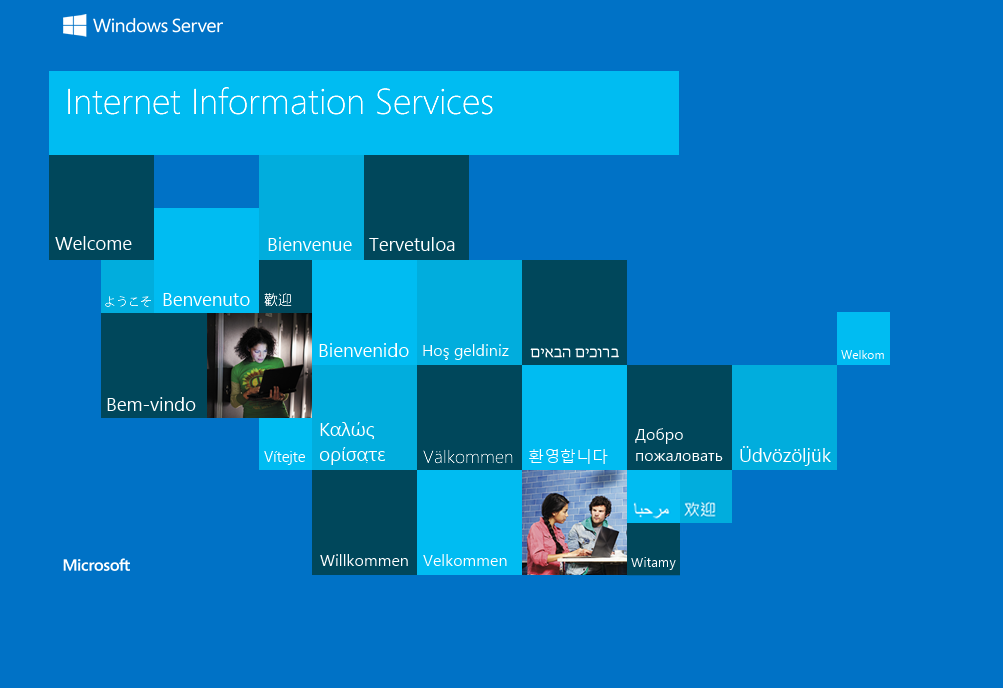Image resolution: width=1003 pixels, height=688 pixels.
Task: Click the Bienvenue tile
Action: [x=312, y=207]
